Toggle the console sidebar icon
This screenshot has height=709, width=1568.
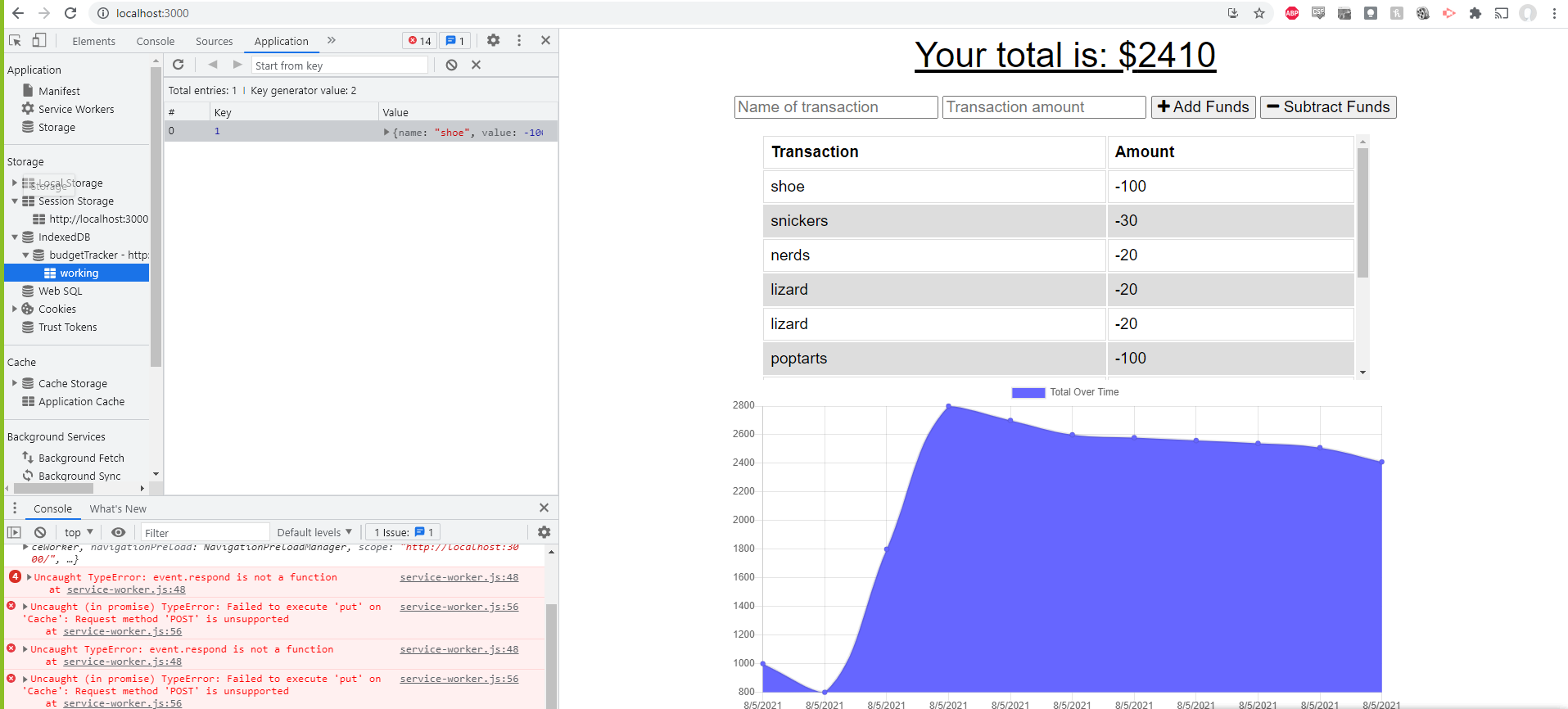pyautogui.click(x=14, y=532)
